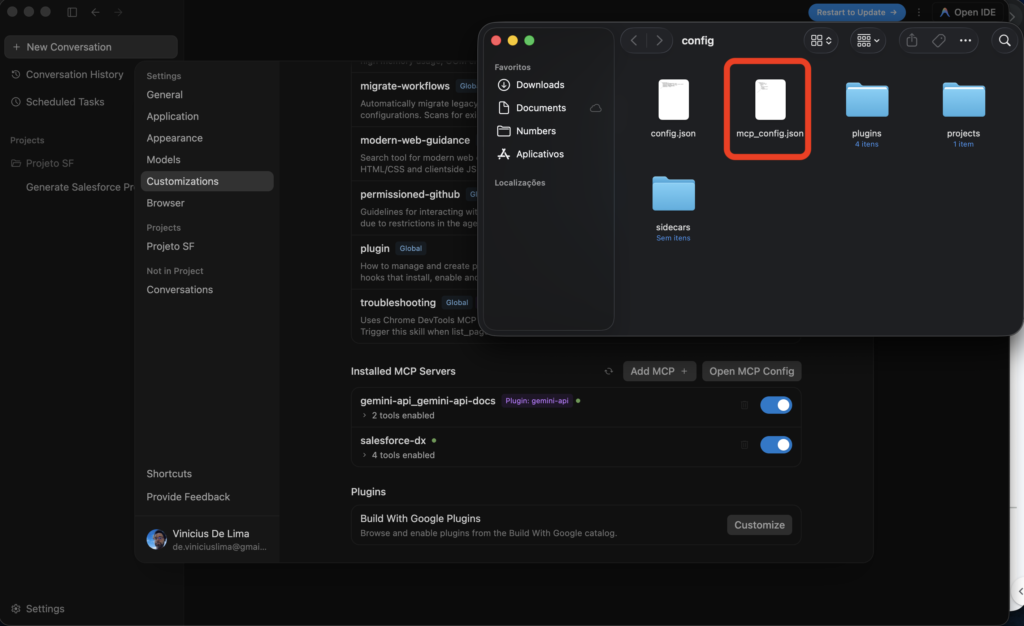The height and width of the screenshot is (626, 1024).
Task: Go forward in Finder config window
Action: pos(659,40)
